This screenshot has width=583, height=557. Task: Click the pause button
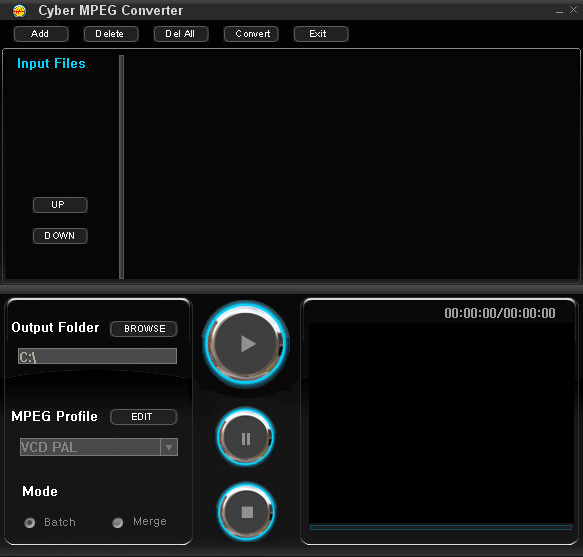[x=246, y=437]
